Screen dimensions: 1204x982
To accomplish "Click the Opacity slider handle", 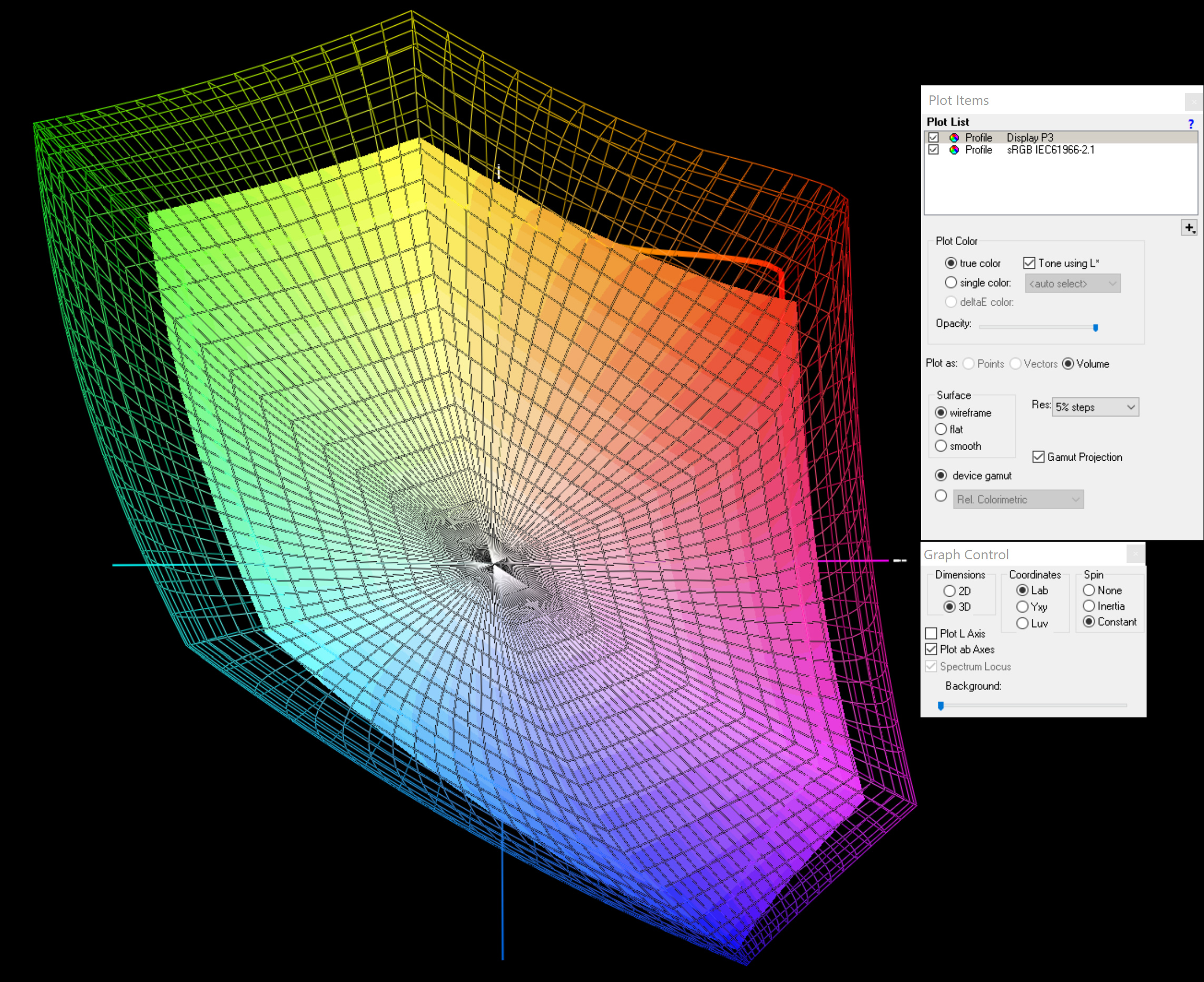I will click(x=1095, y=327).
